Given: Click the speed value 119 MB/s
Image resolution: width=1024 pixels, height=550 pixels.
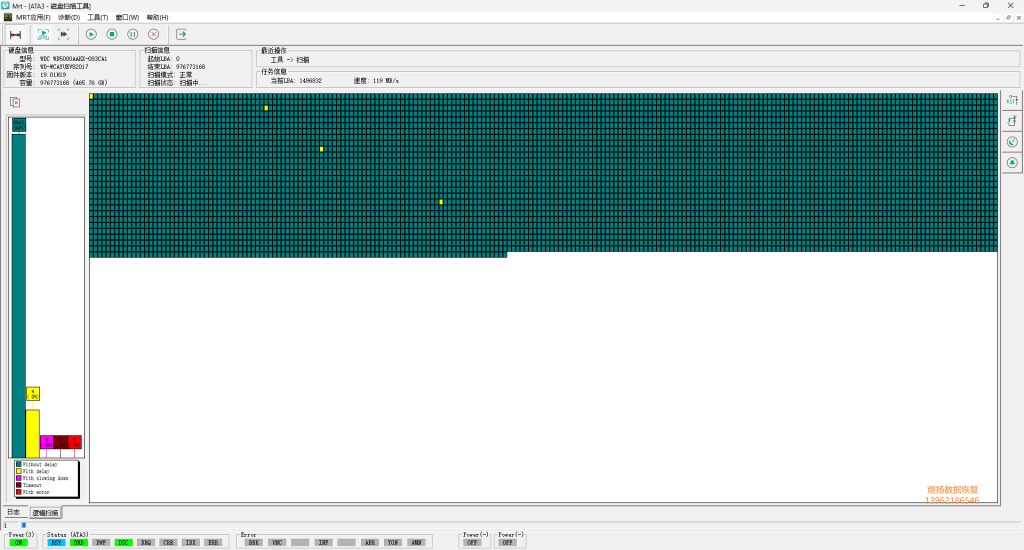Looking at the screenshot, I should click(386, 81).
